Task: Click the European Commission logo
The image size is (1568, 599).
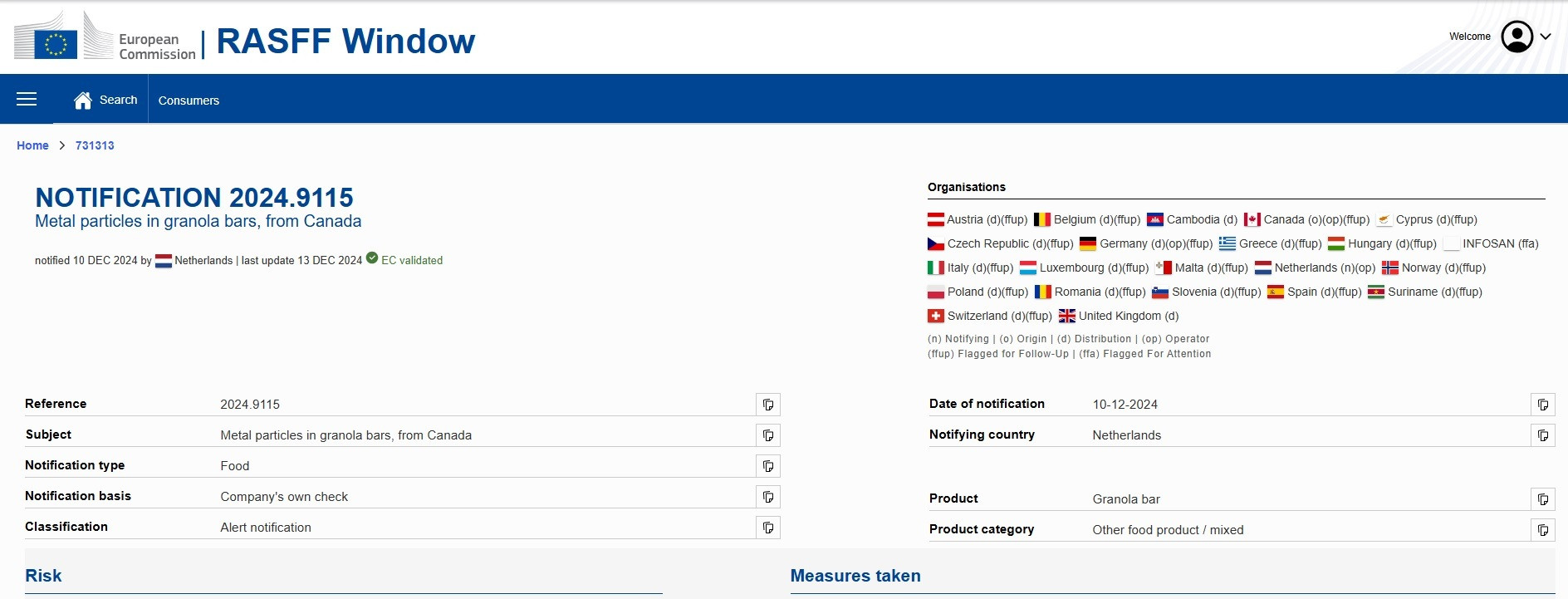Action: (105, 37)
